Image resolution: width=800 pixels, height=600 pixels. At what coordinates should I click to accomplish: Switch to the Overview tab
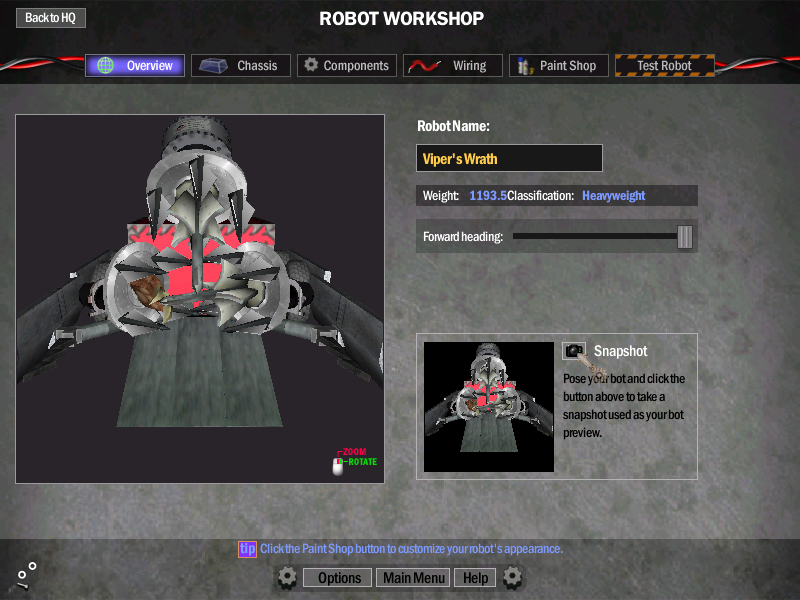[135, 65]
